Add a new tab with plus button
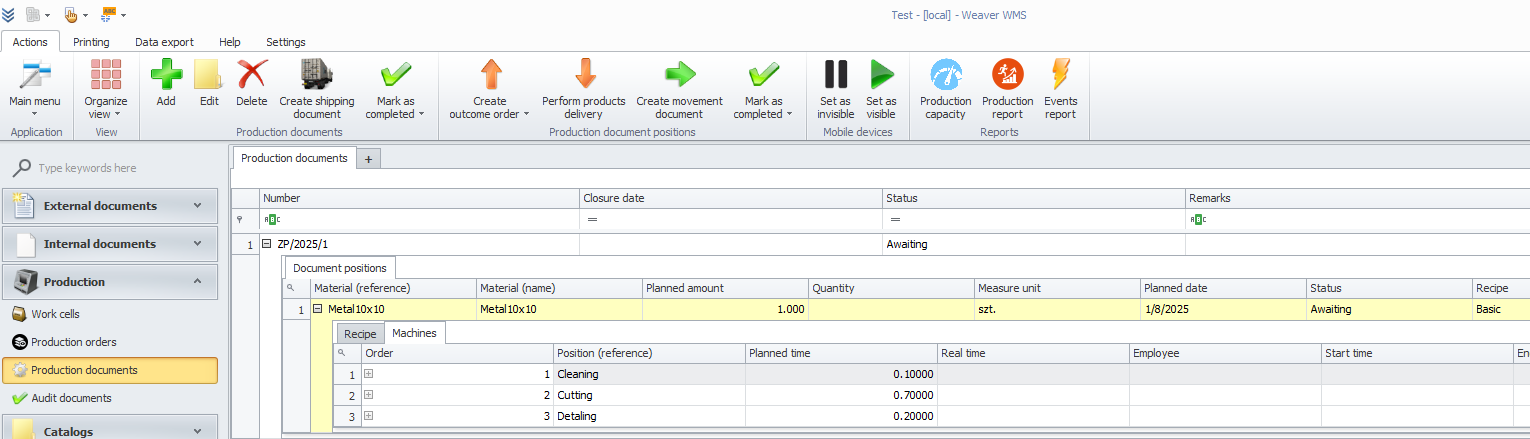Screen dimensions: 1530x439 coord(368,159)
